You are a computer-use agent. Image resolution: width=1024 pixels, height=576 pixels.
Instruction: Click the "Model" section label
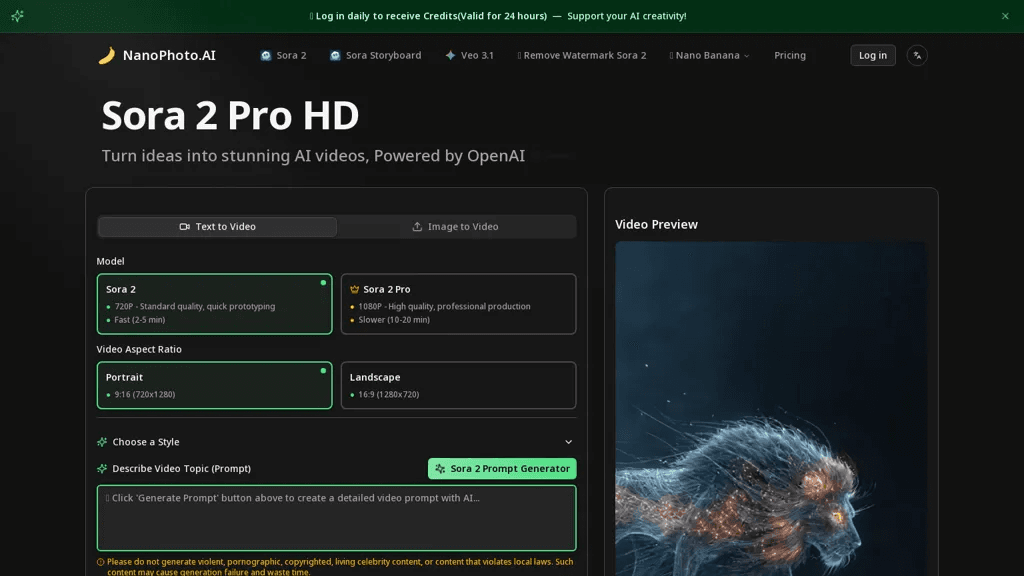[110, 261]
